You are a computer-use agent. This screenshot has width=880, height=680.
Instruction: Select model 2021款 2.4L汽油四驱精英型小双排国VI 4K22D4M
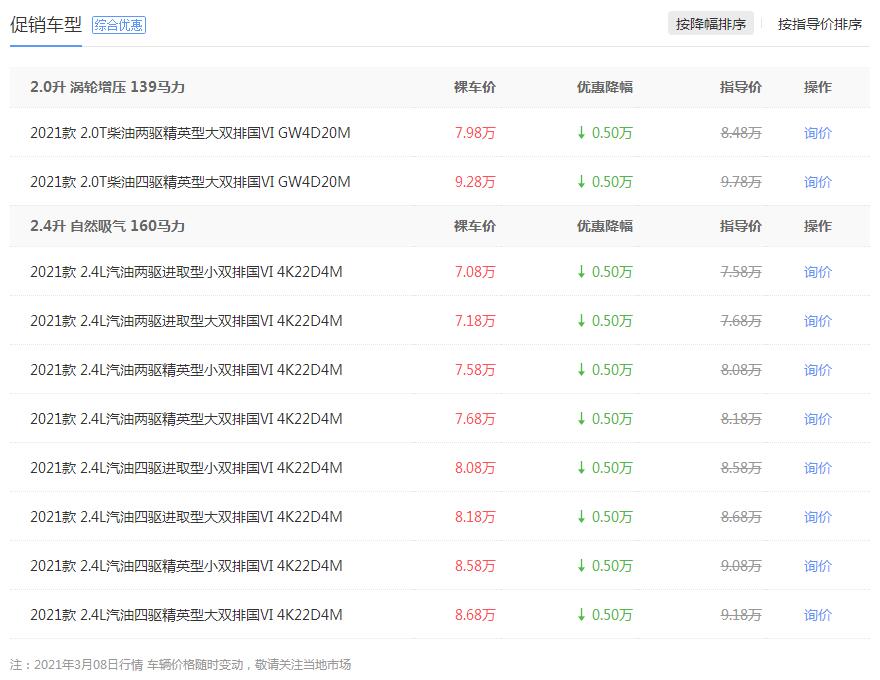coord(186,566)
